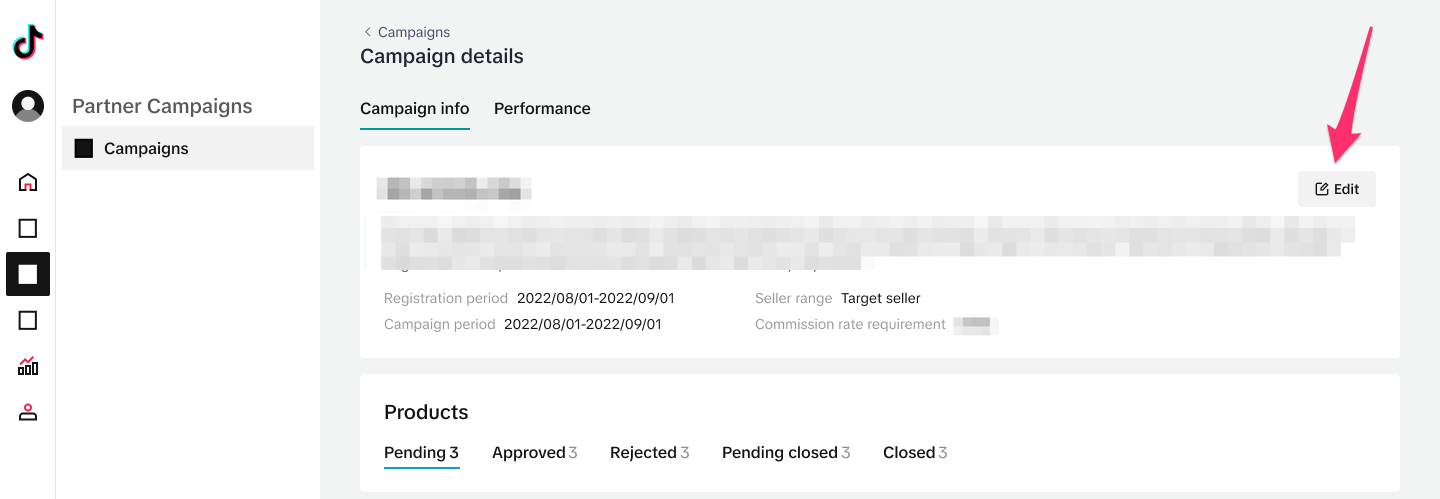Show Pending closed products tab
Viewport: 1440px width, 499px height.
[785, 453]
